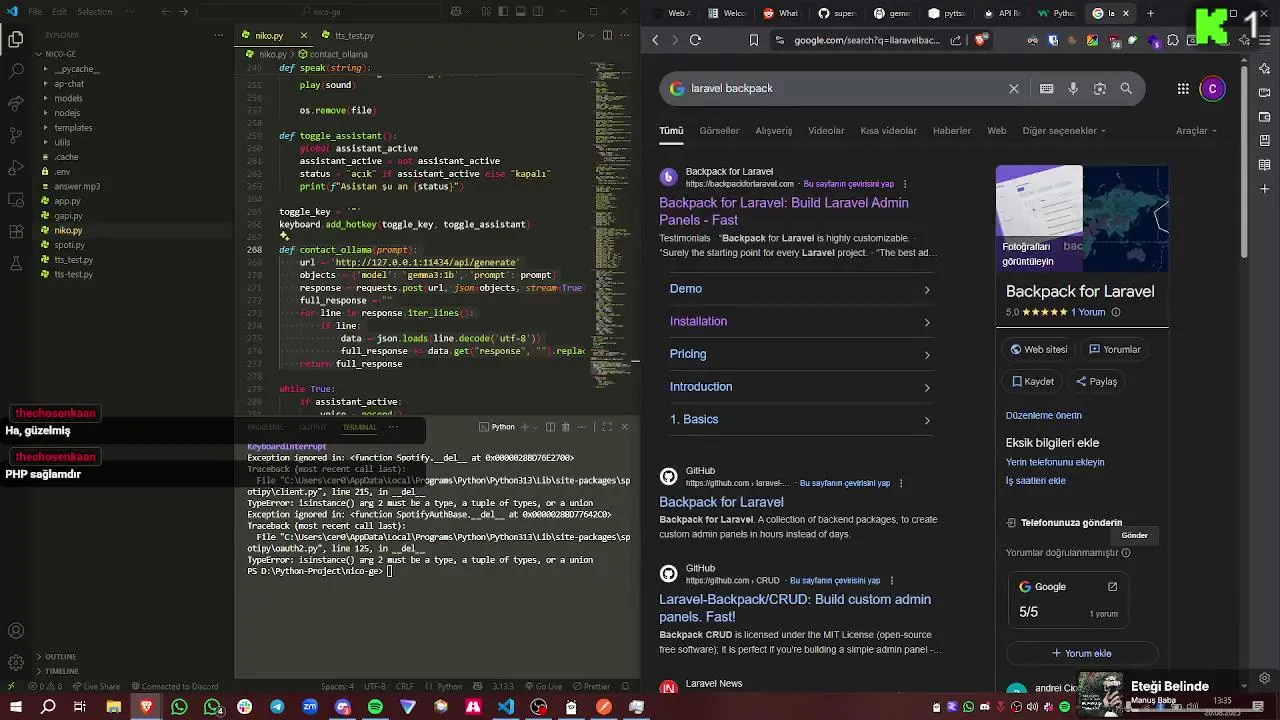The image size is (1280, 720).
Task: Expand the Installation sitelink row
Action: 800,321
